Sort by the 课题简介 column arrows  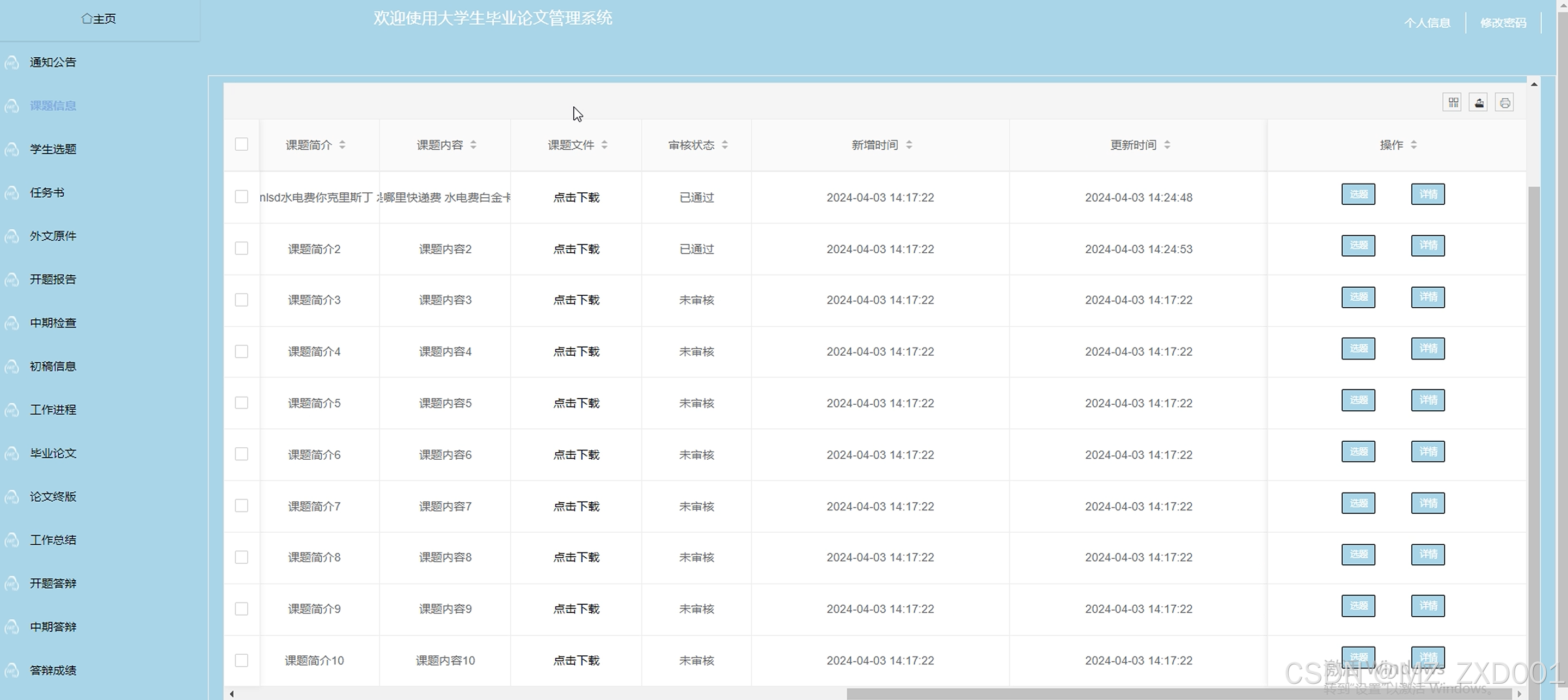click(x=342, y=145)
